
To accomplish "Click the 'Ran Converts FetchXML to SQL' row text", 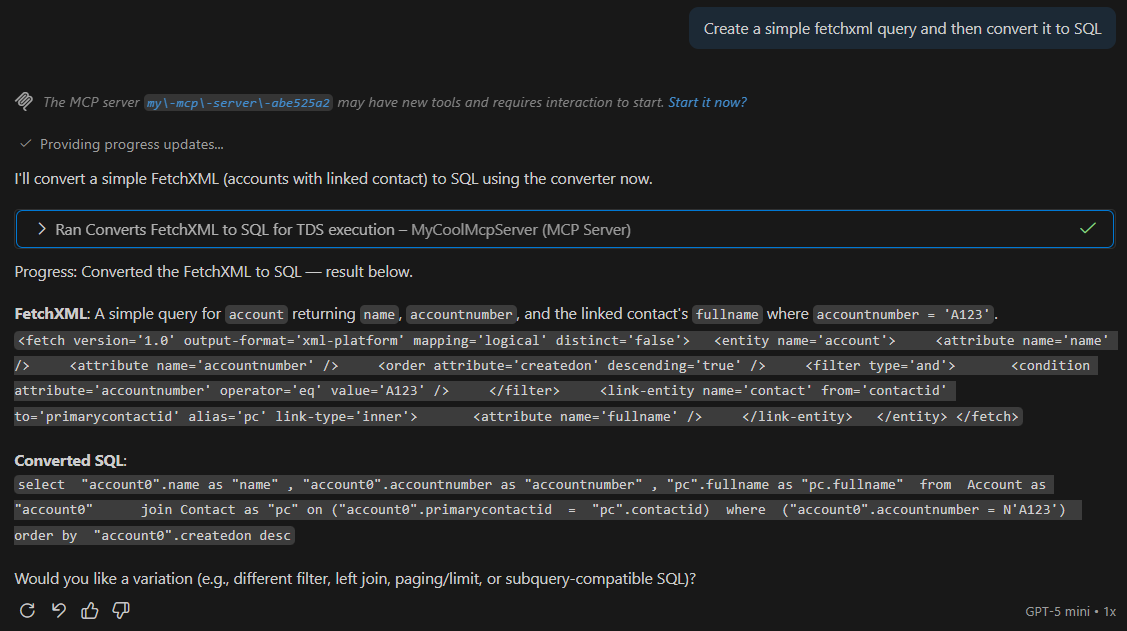I will click(x=342, y=229).
